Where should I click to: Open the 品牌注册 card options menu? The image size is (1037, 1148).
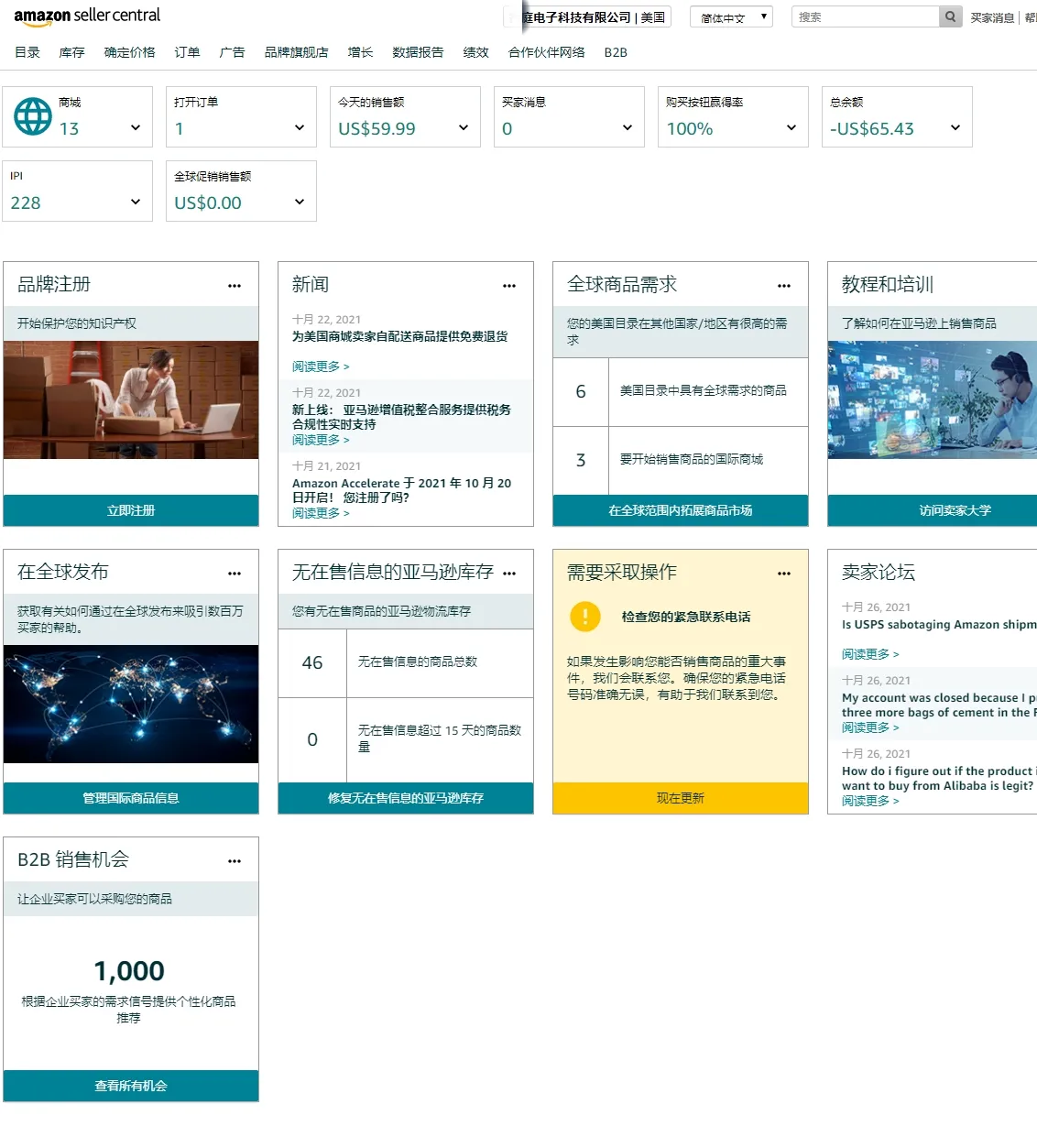click(x=235, y=286)
